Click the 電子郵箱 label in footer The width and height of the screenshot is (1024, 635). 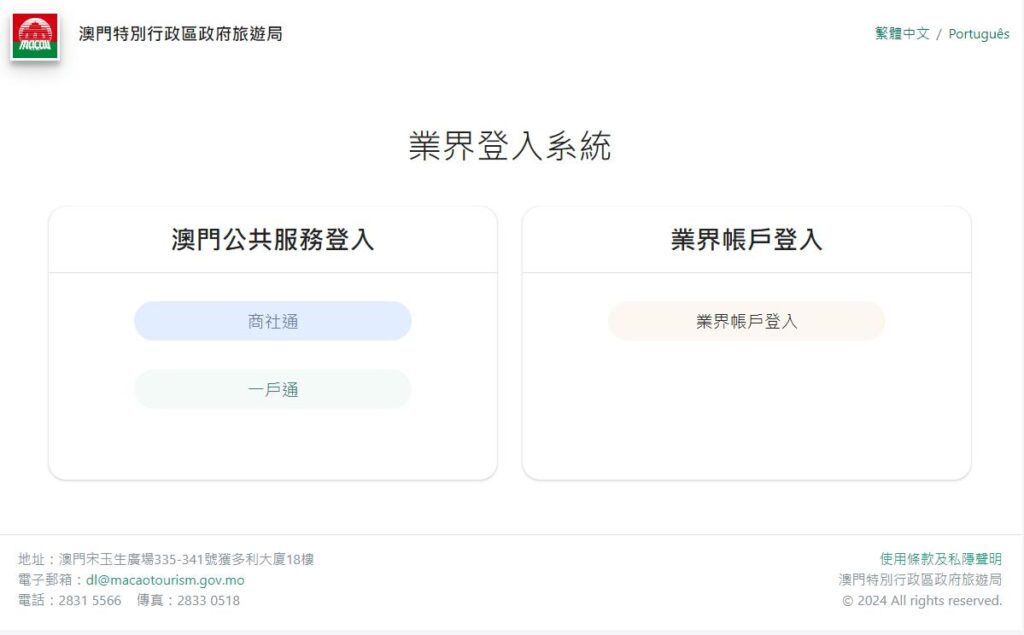(45, 580)
